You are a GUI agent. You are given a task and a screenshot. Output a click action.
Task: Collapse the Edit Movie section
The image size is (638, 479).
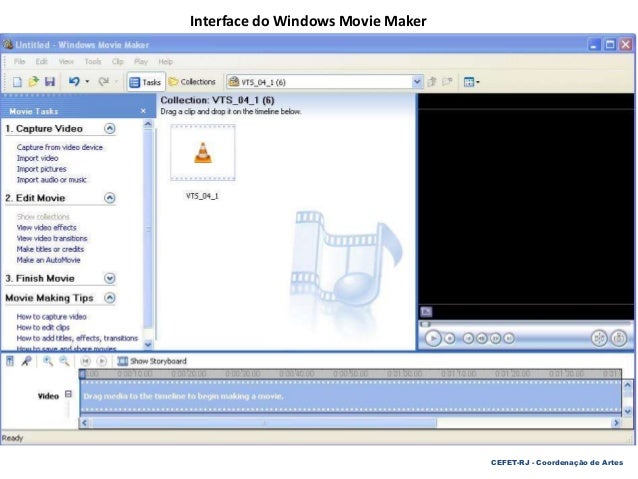109,198
